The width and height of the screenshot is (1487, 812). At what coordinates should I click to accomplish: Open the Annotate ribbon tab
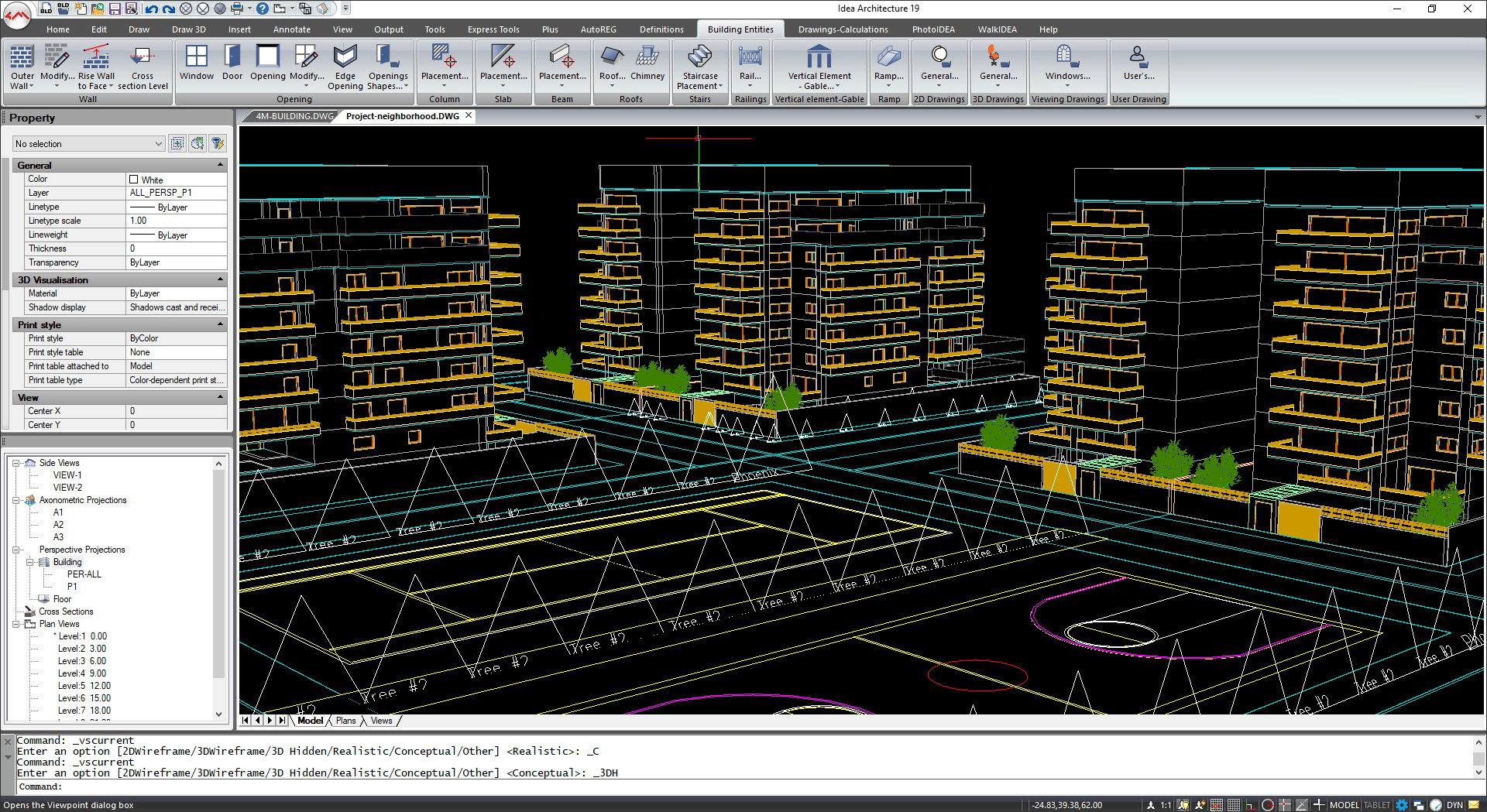(292, 29)
